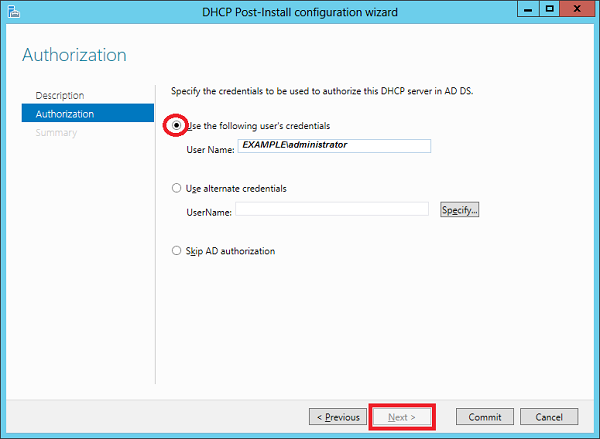Screen dimensions: 600x439
Task: Maximize the DHCP configuration wizard window
Action: [x=549, y=8]
